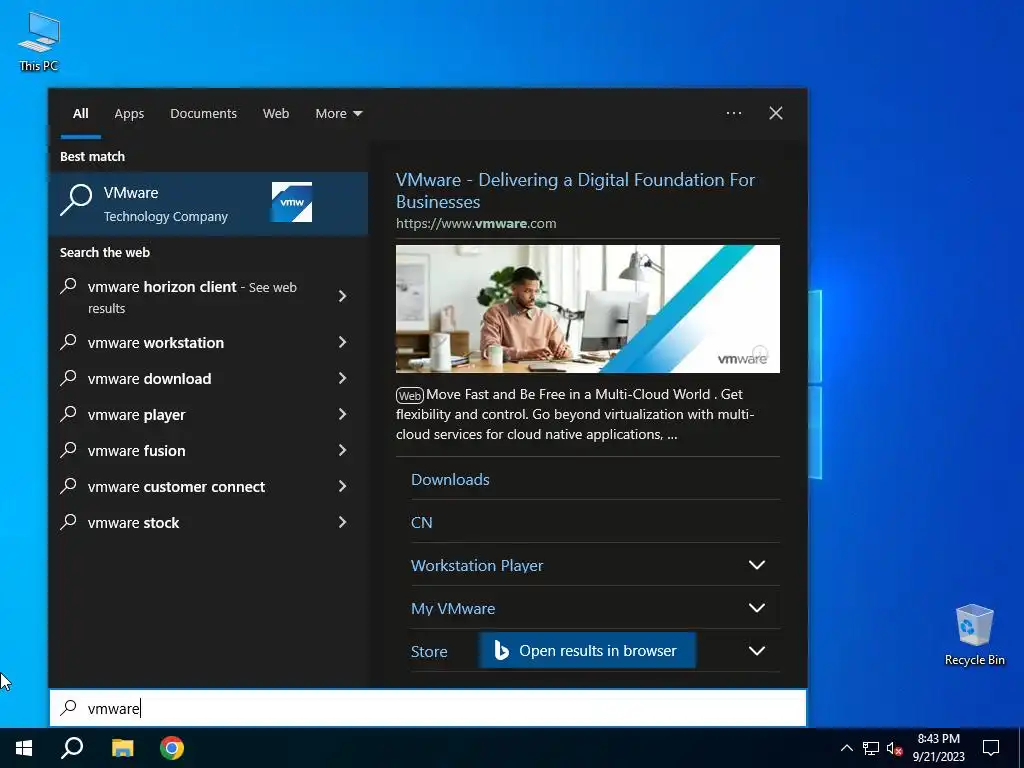Choose vmware horizon client web suggestion
Viewport: 1024px width, 768px height.
[192, 296]
